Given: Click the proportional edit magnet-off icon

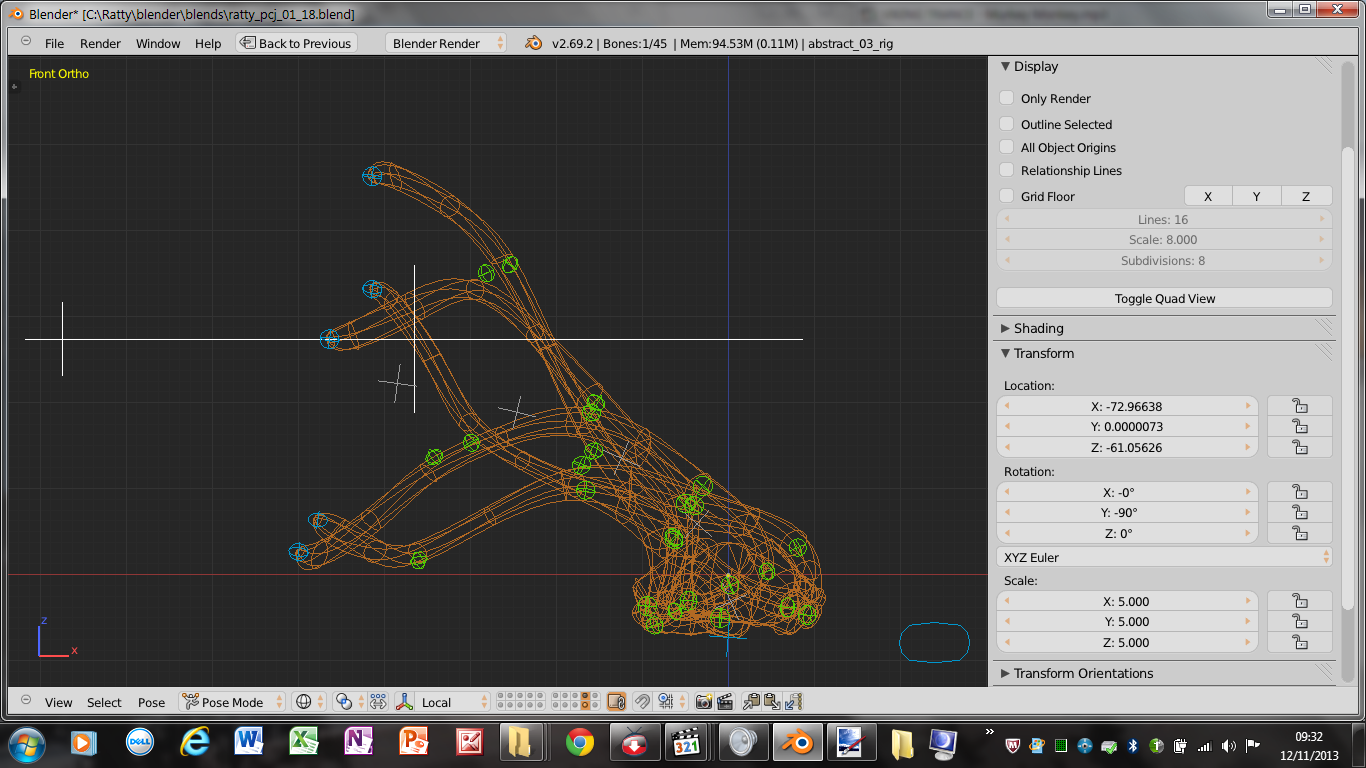Looking at the screenshot, I should coord(642,702).
